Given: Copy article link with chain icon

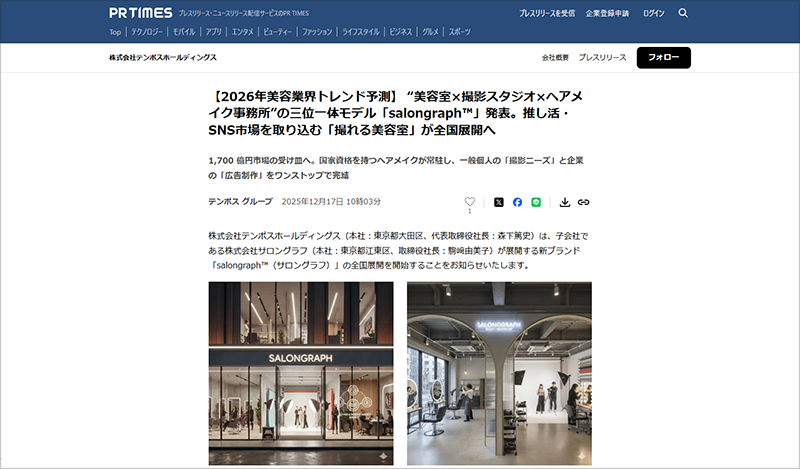Looking at the screenshot, I should (583, 202).
